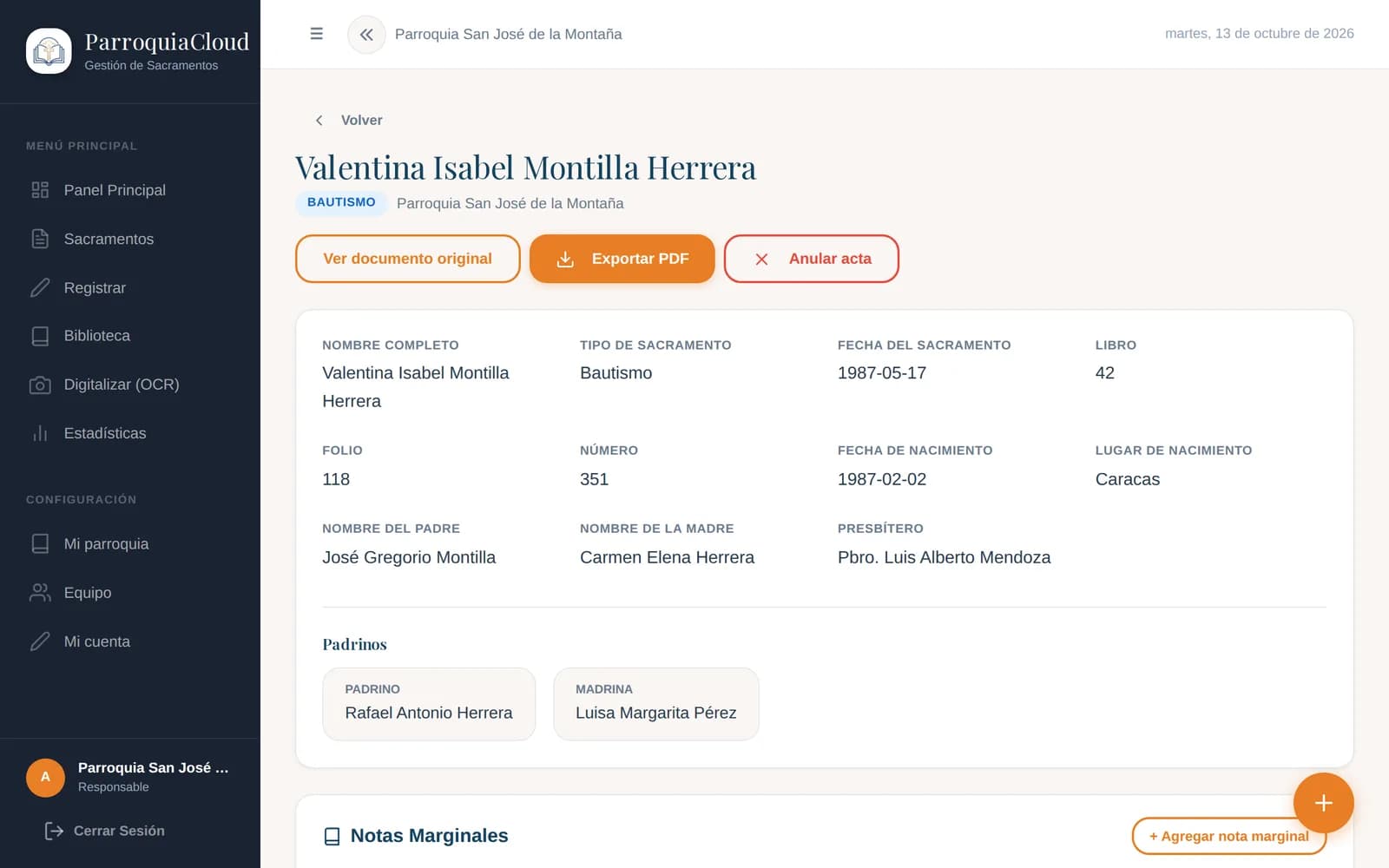1389x868 pixels.
Task: Click father name José Gregorio Montilla
Action: tap(409, 557)
